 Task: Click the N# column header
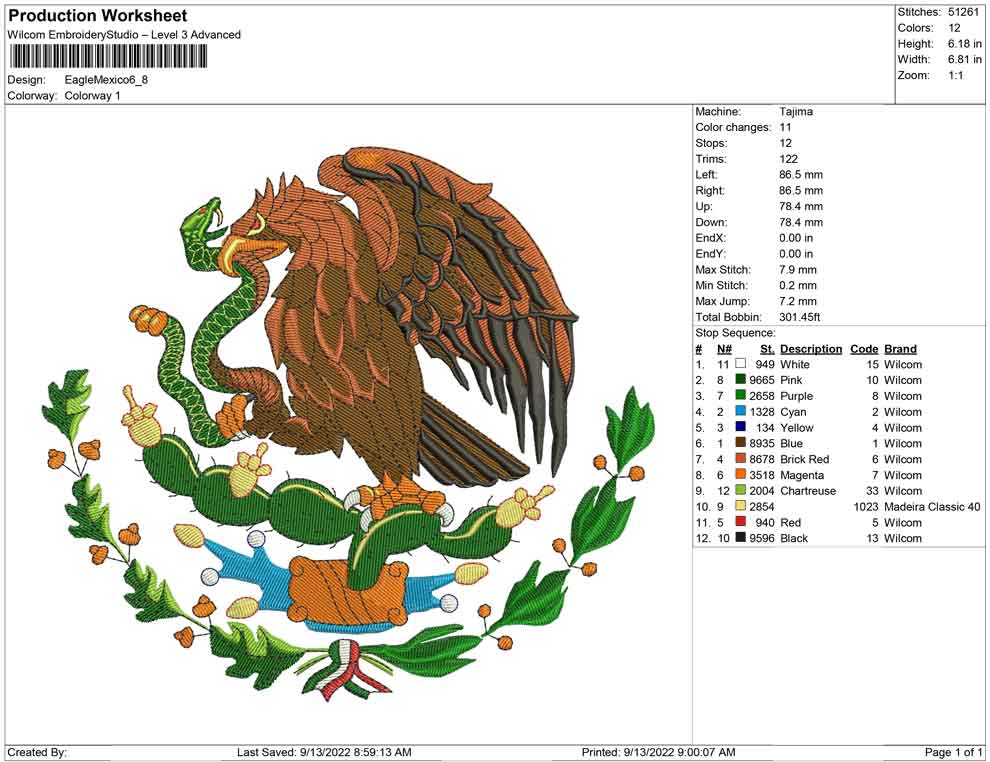724,349
